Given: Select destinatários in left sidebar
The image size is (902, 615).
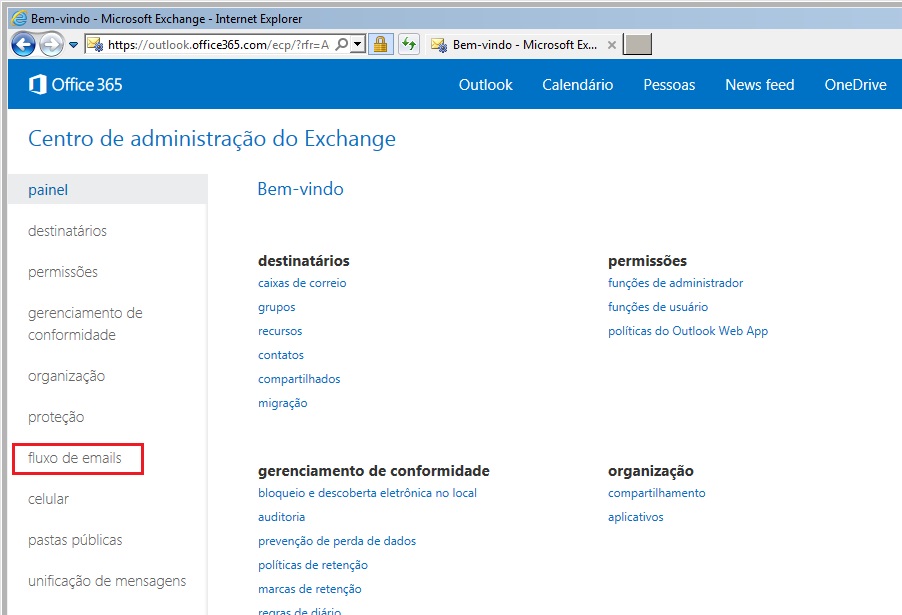Looking at the screenshot, I should [67, 231].
